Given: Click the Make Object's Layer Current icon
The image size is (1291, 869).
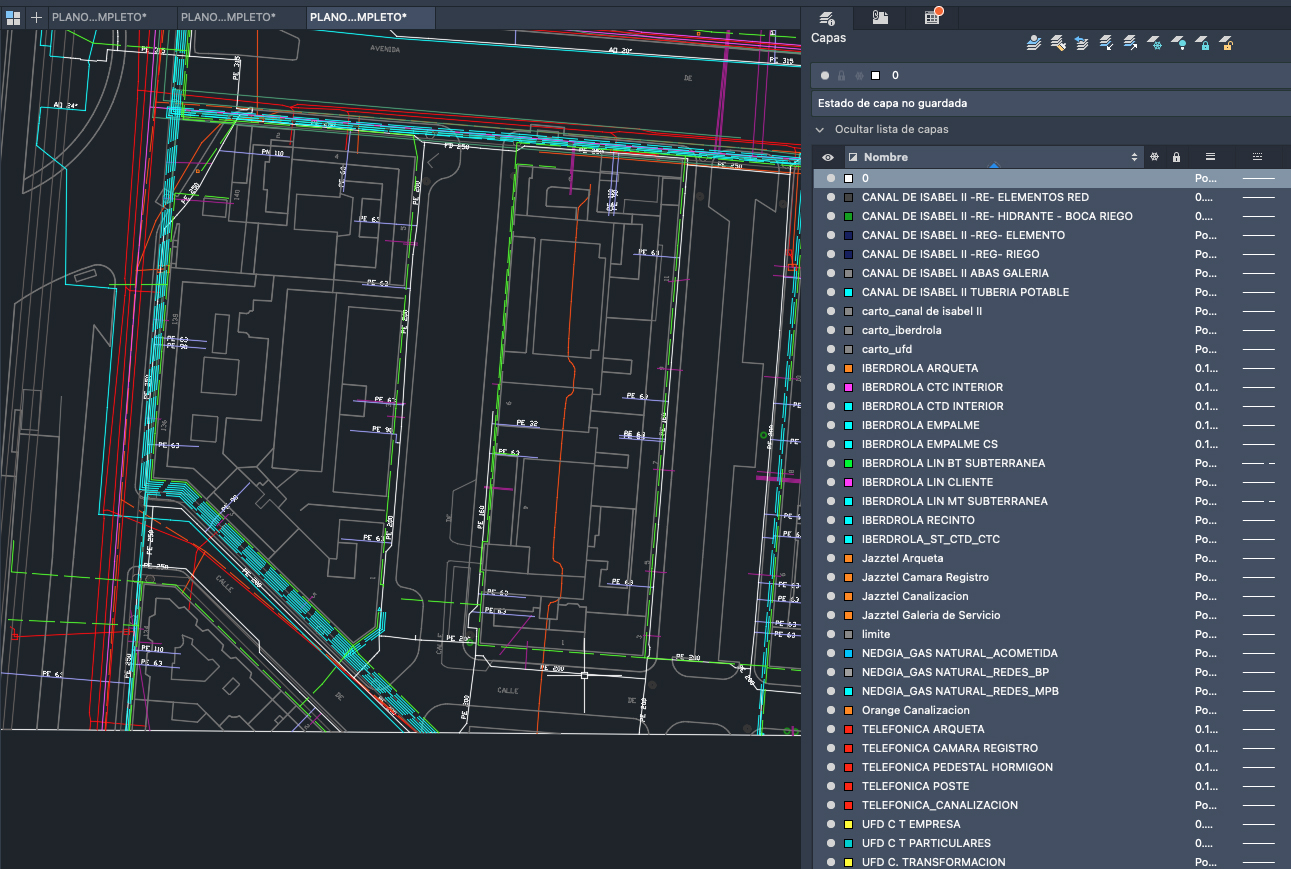Looking at the screenshot, I should point(1033,43).
